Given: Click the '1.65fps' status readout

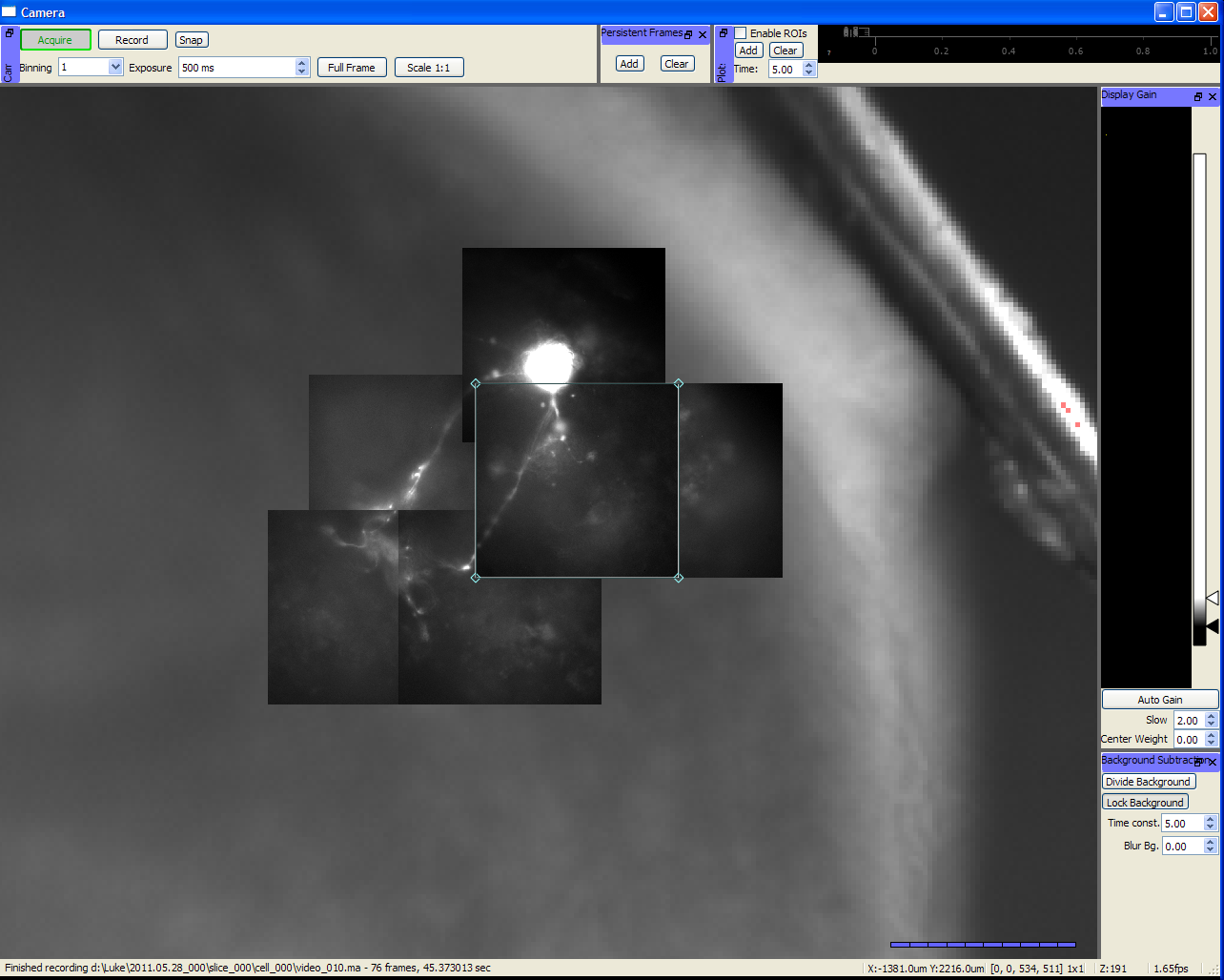Looking at the screenshot, I should point(1171,969).
